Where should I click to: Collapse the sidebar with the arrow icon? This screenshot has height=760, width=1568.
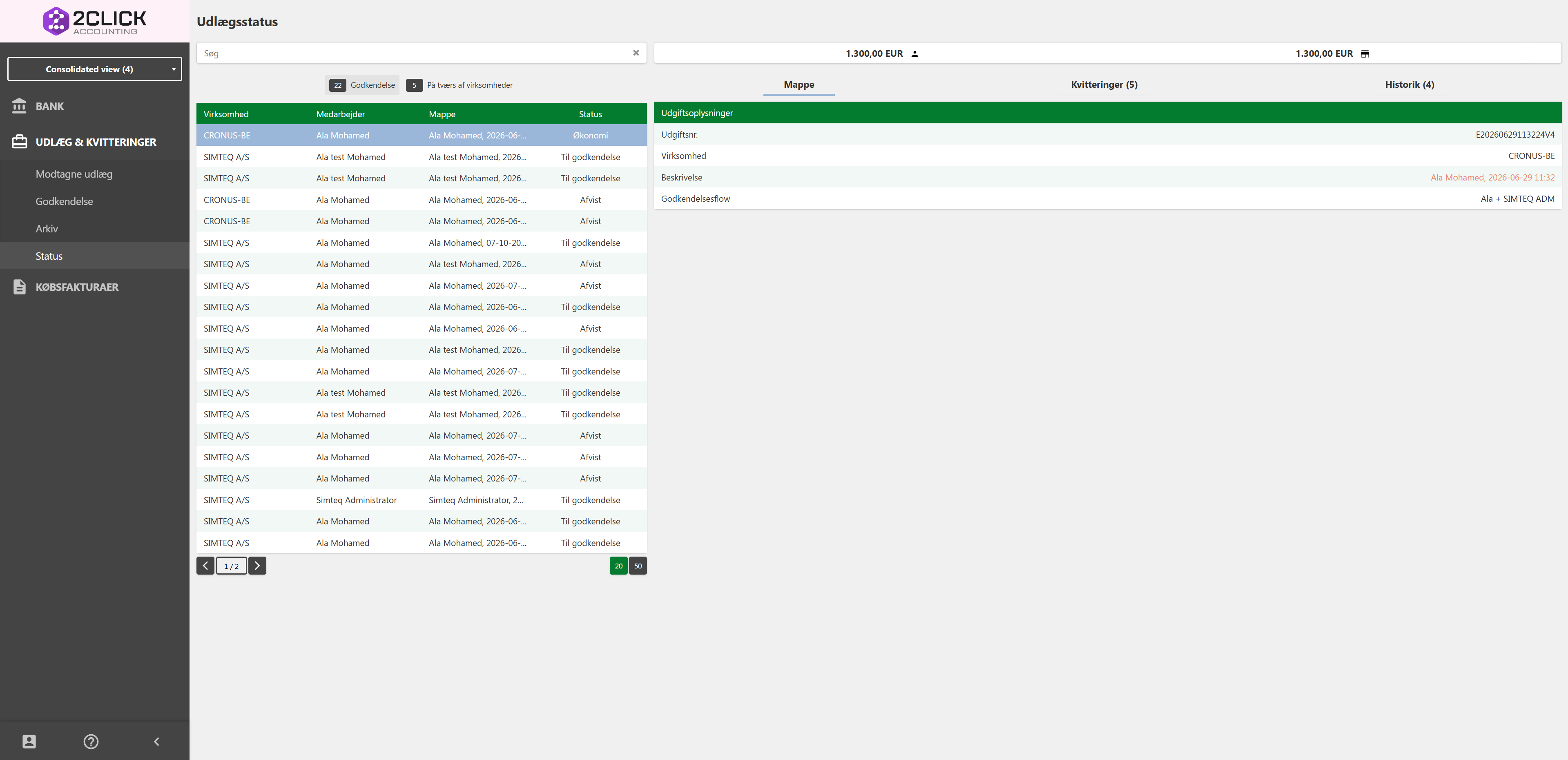tap(156, 741)
